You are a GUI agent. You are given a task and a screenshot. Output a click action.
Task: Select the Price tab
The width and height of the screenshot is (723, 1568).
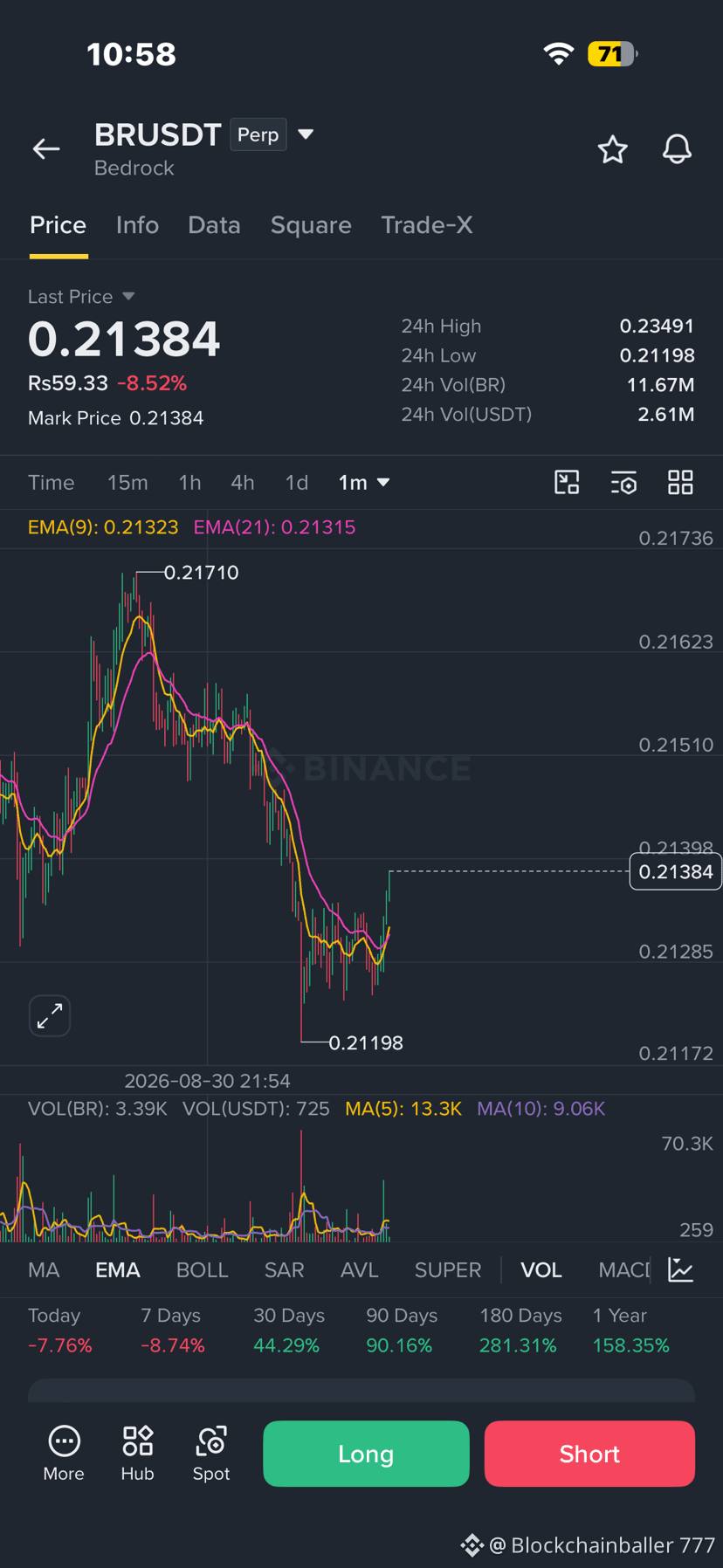coord(59,225)
